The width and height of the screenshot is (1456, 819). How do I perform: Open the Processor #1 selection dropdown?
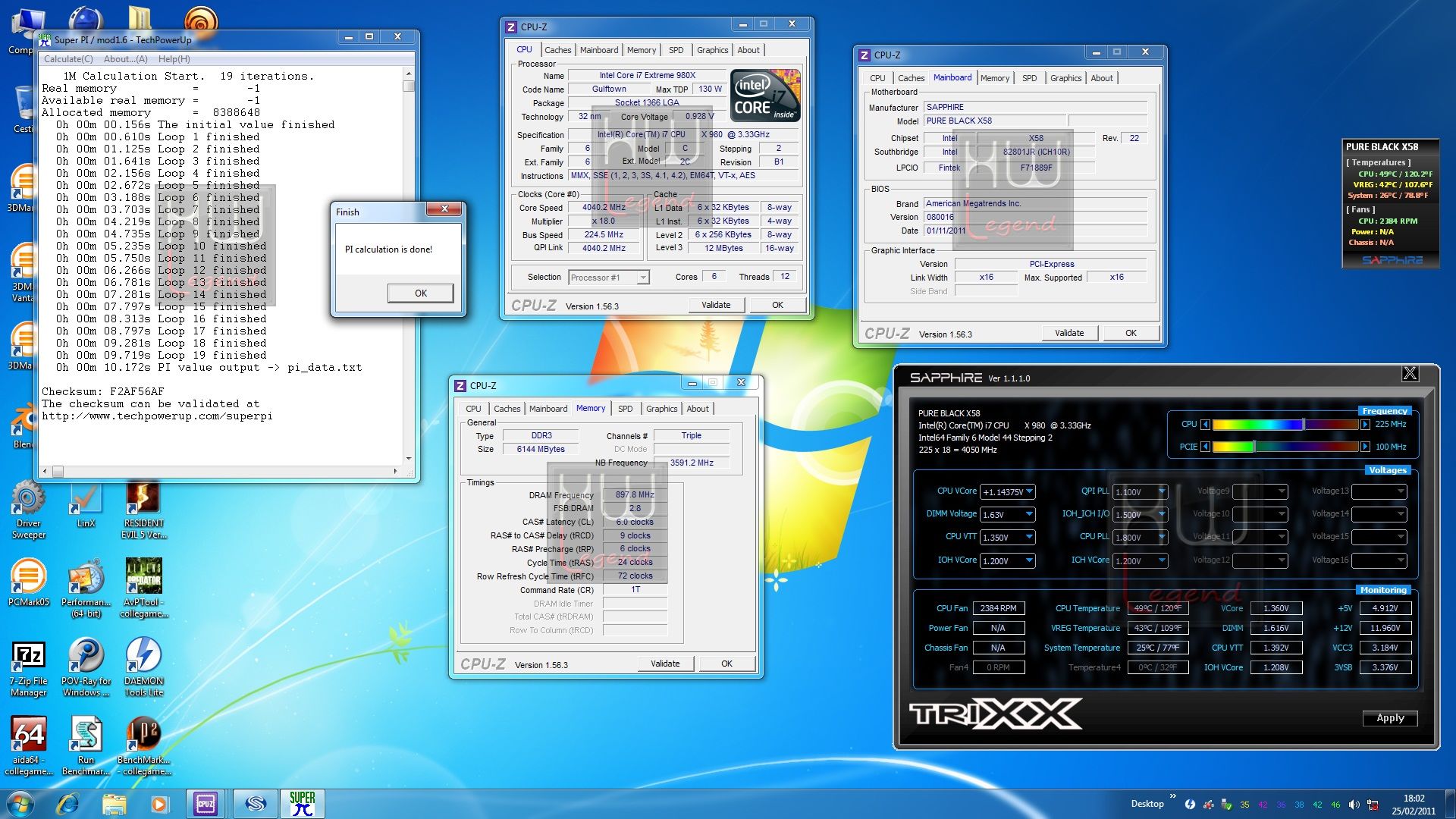point(609,278)
